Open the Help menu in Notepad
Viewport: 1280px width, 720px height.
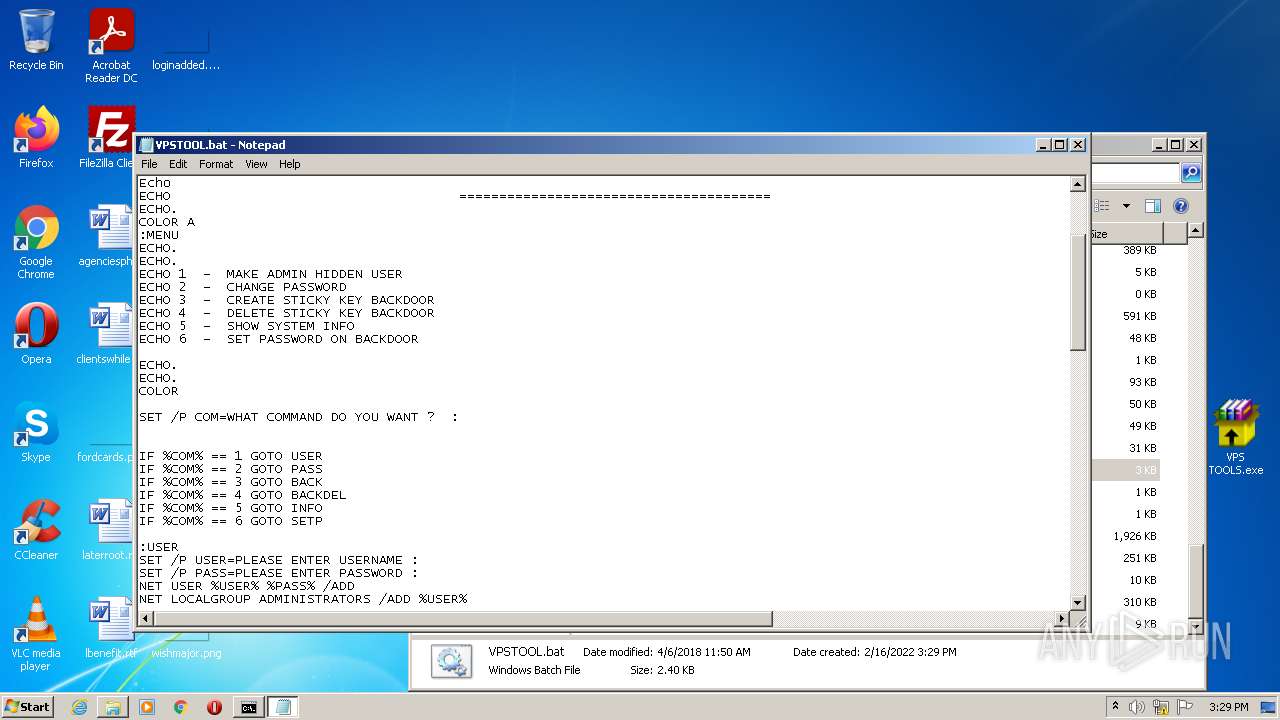289,164
